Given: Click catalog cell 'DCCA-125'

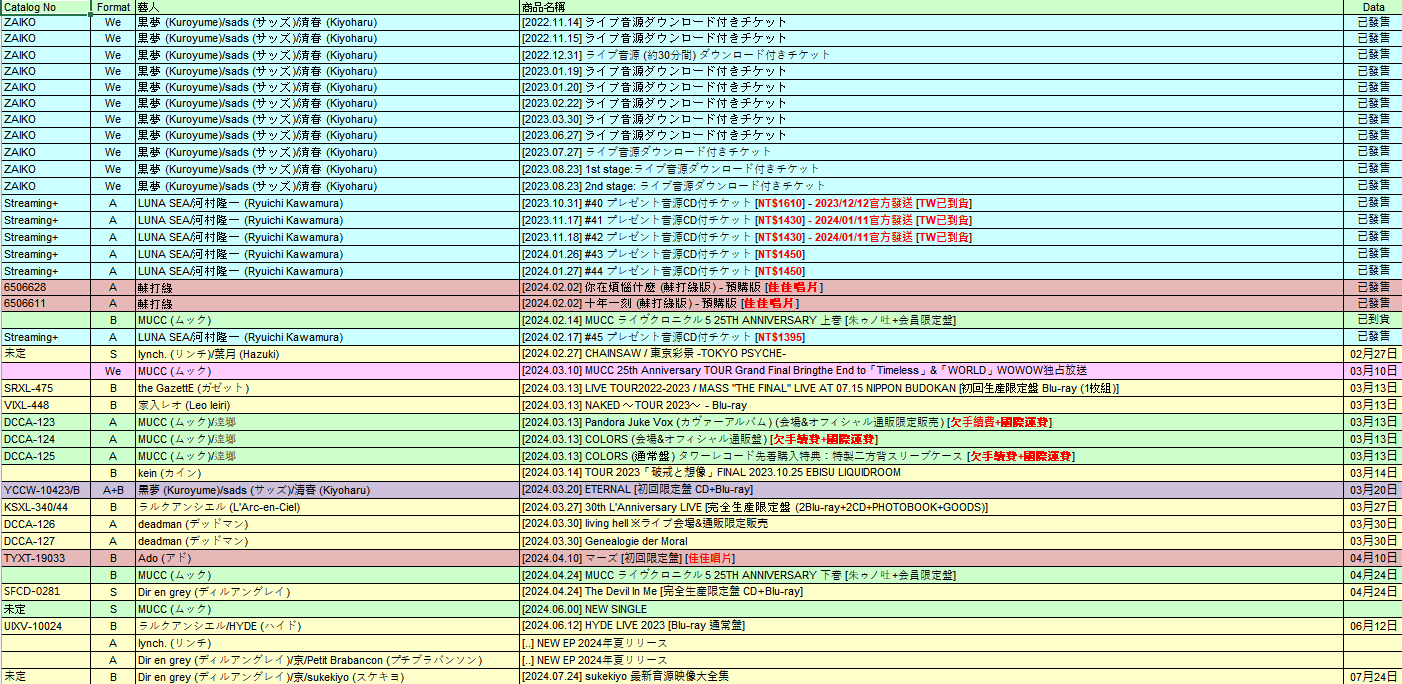Looking at the screenshot, I should [x=46, y=456].
